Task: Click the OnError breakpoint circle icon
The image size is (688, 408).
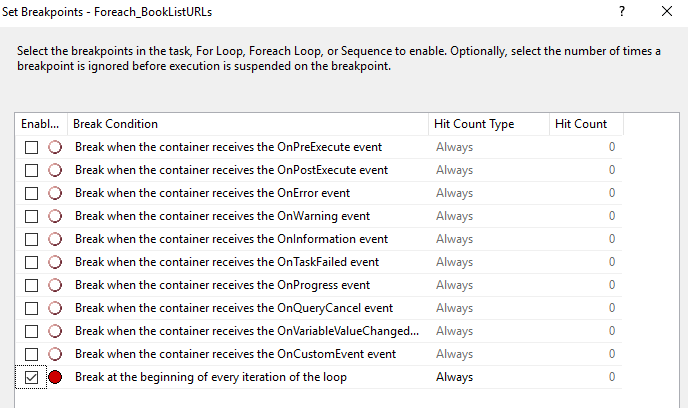Action: click(55, 193)
